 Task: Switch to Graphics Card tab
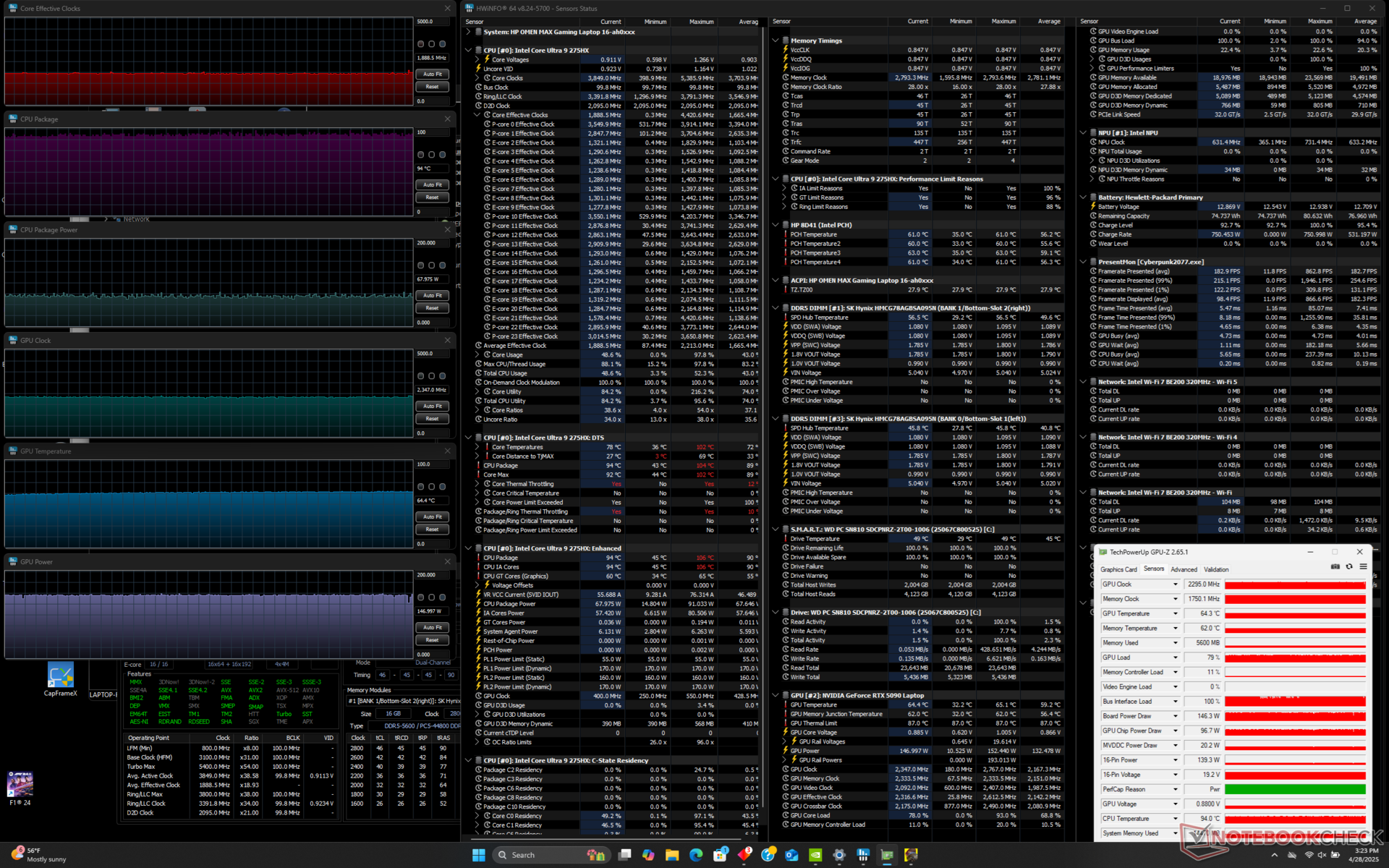point(1118,569)
